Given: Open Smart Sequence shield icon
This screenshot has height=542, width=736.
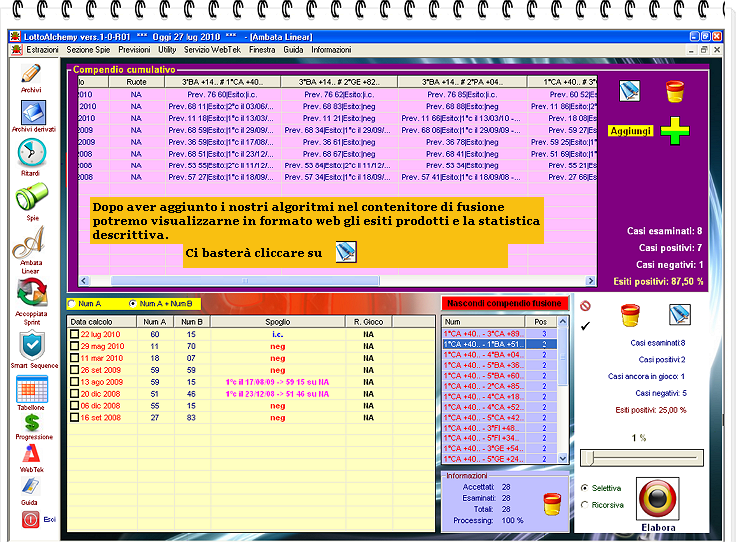Looking at the screenshot, I should point(32,345).
